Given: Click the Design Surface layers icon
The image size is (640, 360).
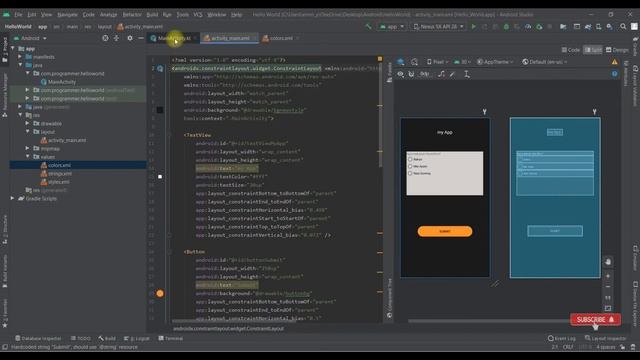Looking at the screenshot, I should 401,62.
